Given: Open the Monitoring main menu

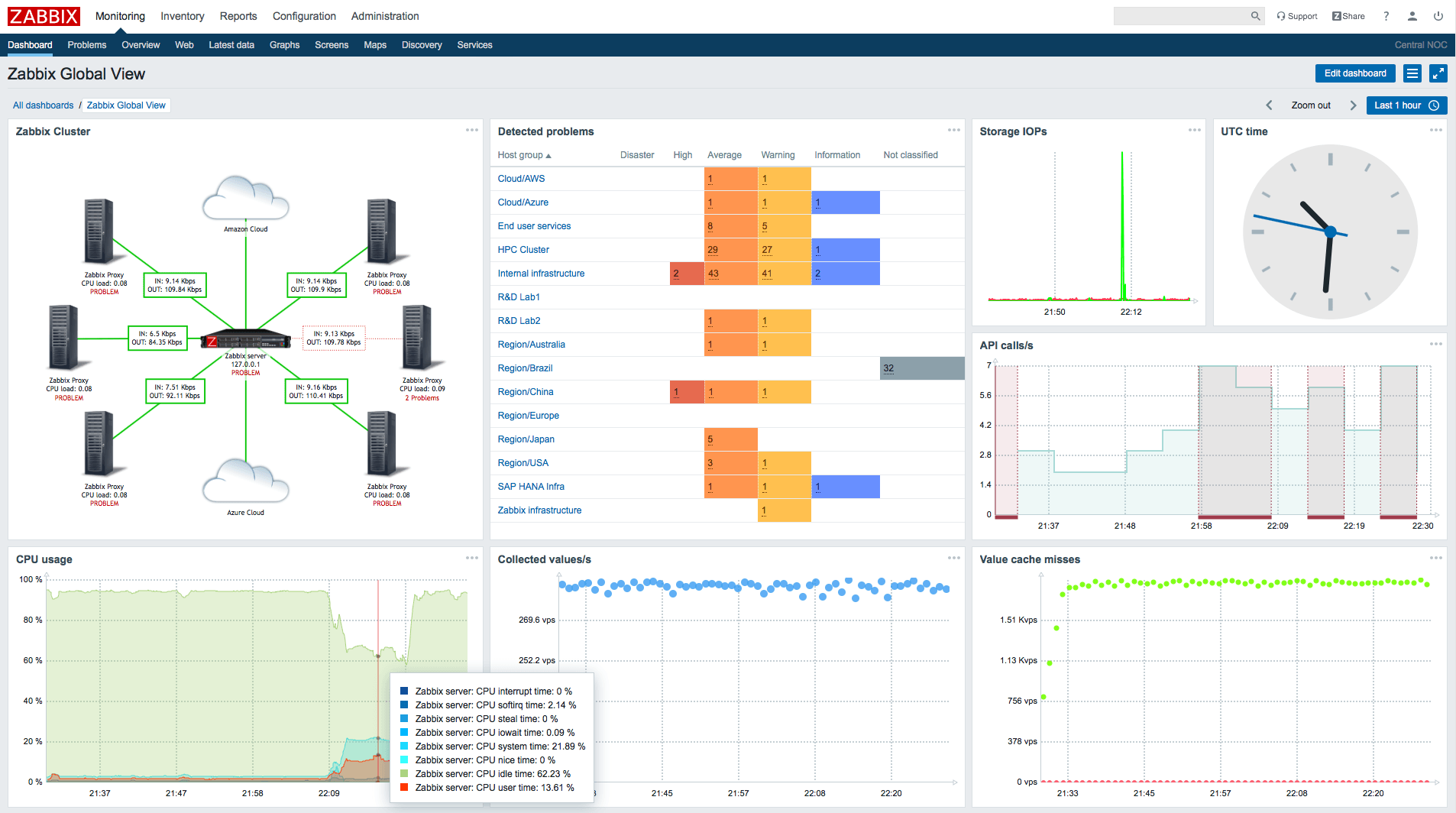Looking at the screenshot, I should 120,16.
